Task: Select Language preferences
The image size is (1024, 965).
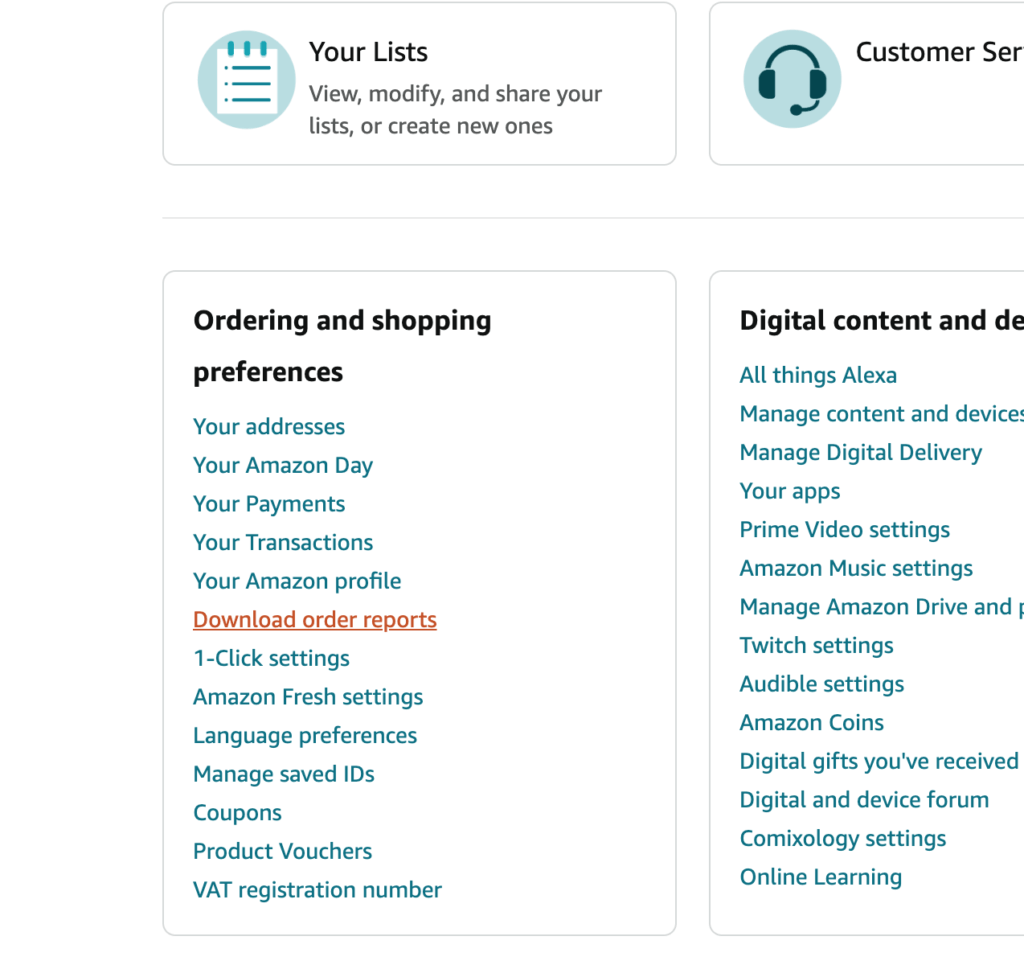Action: pos(305,735)
